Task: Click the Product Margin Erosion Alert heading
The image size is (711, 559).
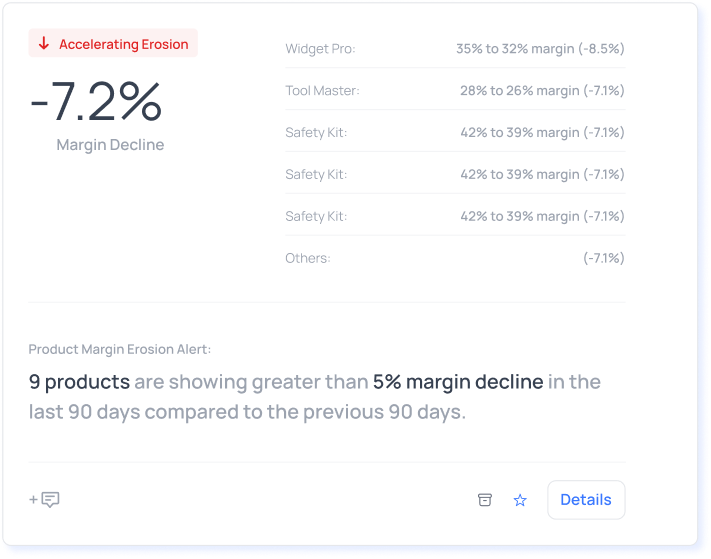Action: 120,349
